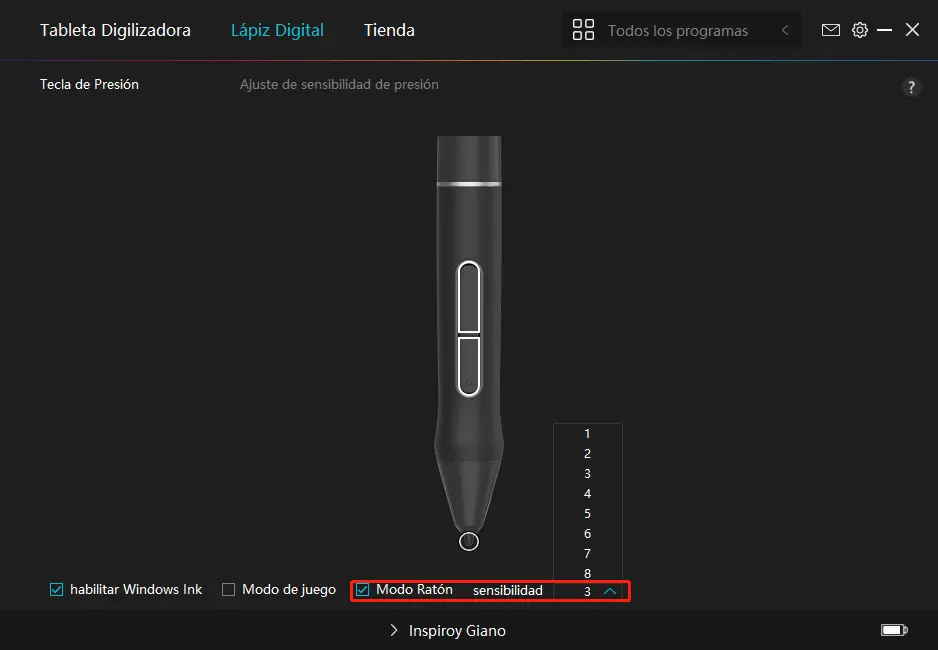
Task: Open the Todos los programas selector
Action: point(680,30)
